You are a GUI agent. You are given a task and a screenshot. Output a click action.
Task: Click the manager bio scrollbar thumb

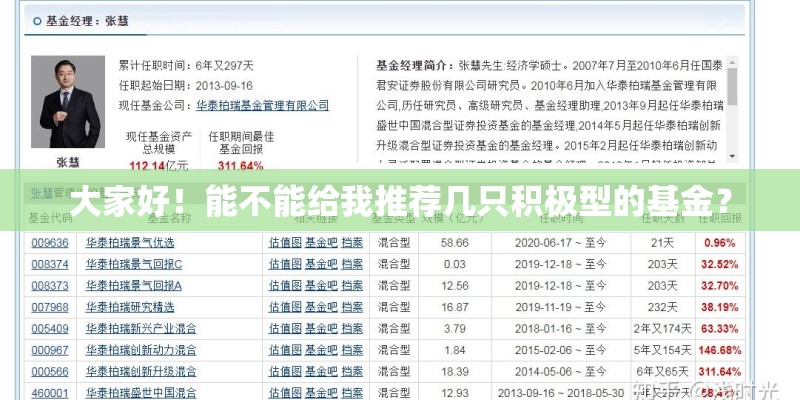732,86
